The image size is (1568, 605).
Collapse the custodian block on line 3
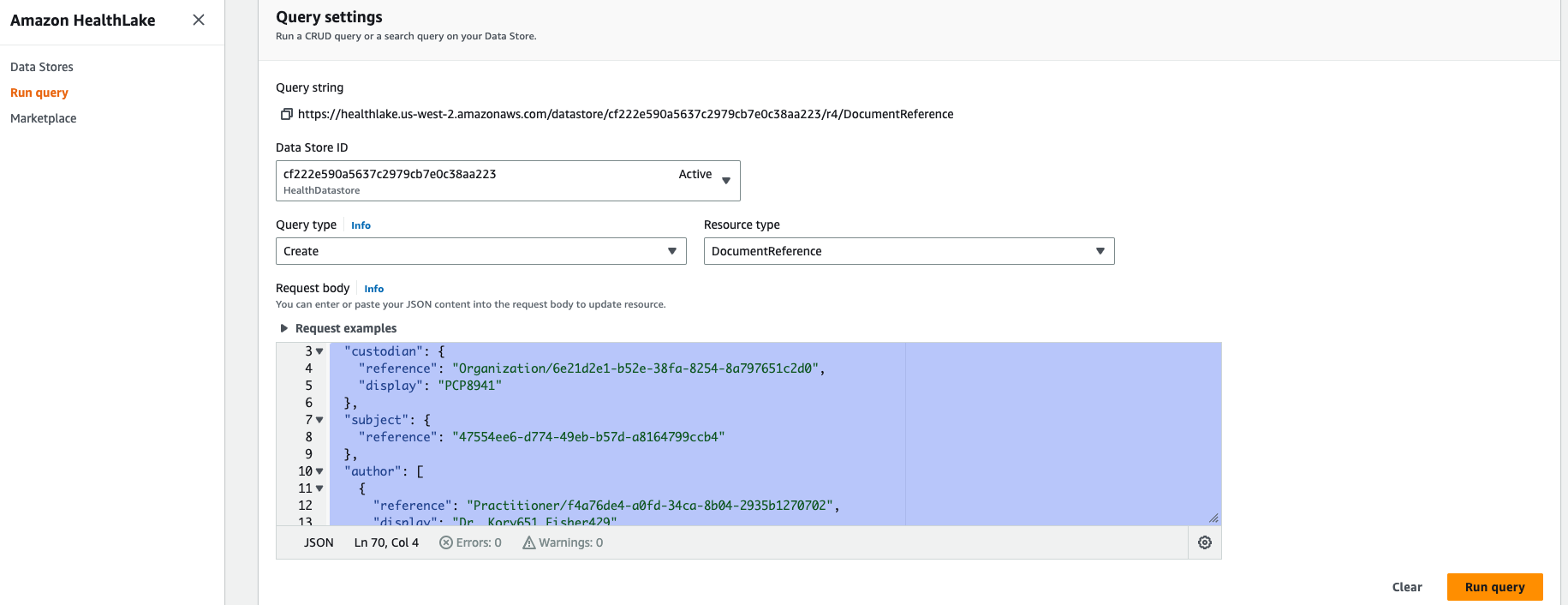[x=319, y=351]
